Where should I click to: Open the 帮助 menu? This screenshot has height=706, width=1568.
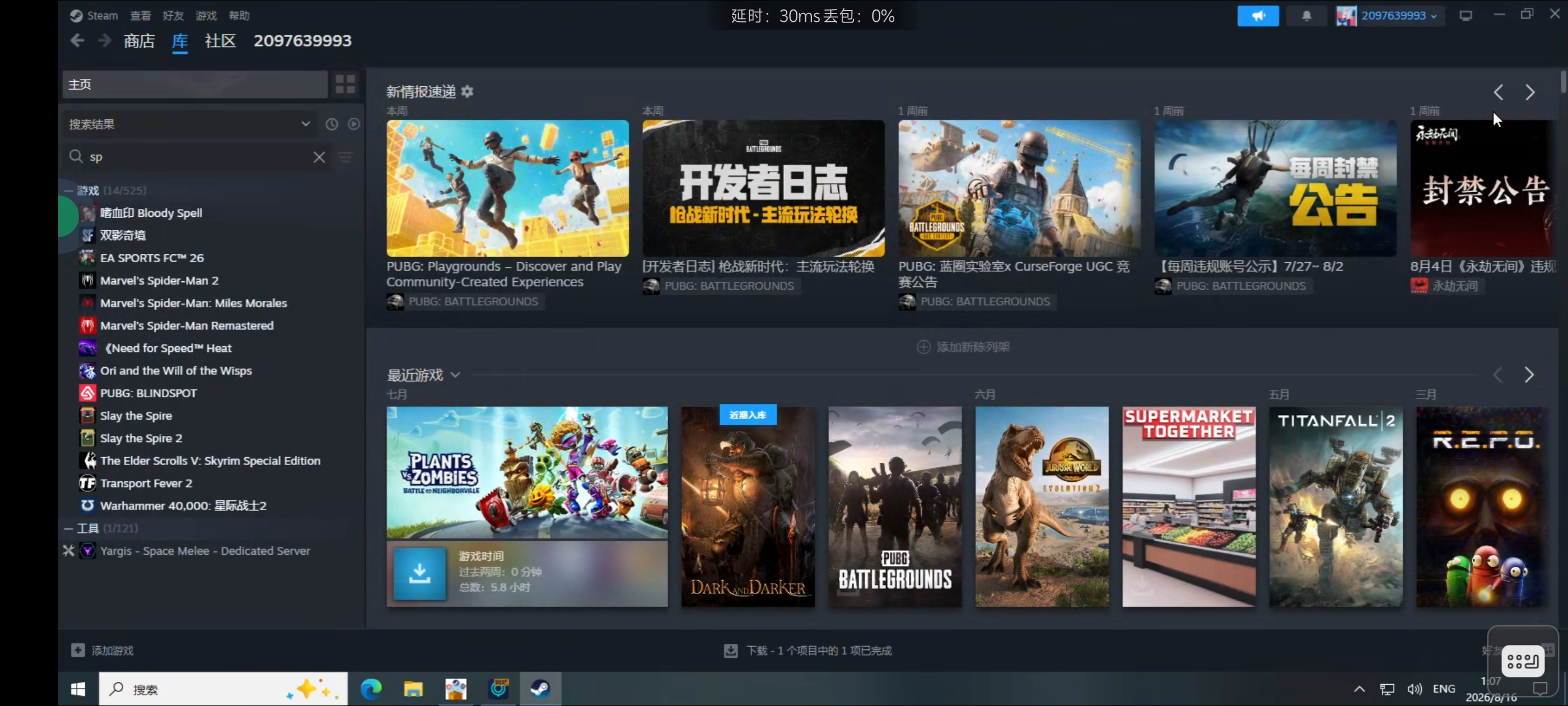[239, 16]
